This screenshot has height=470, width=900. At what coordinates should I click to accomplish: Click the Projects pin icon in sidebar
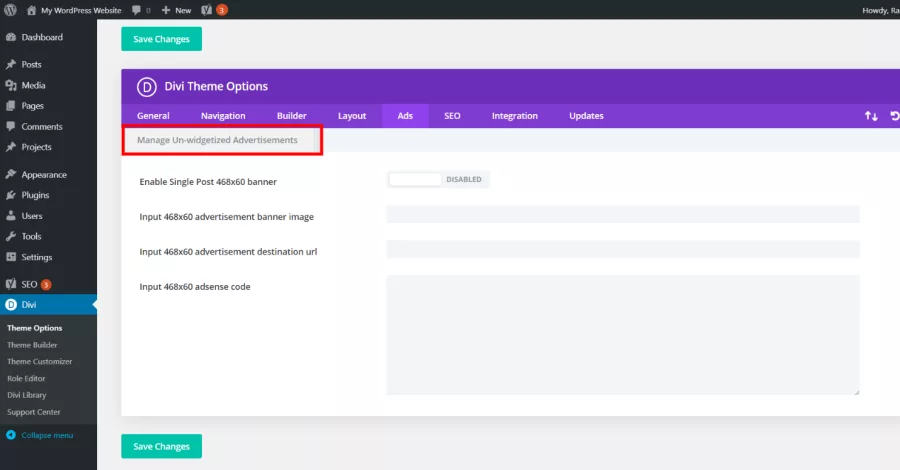pos(11,147)
